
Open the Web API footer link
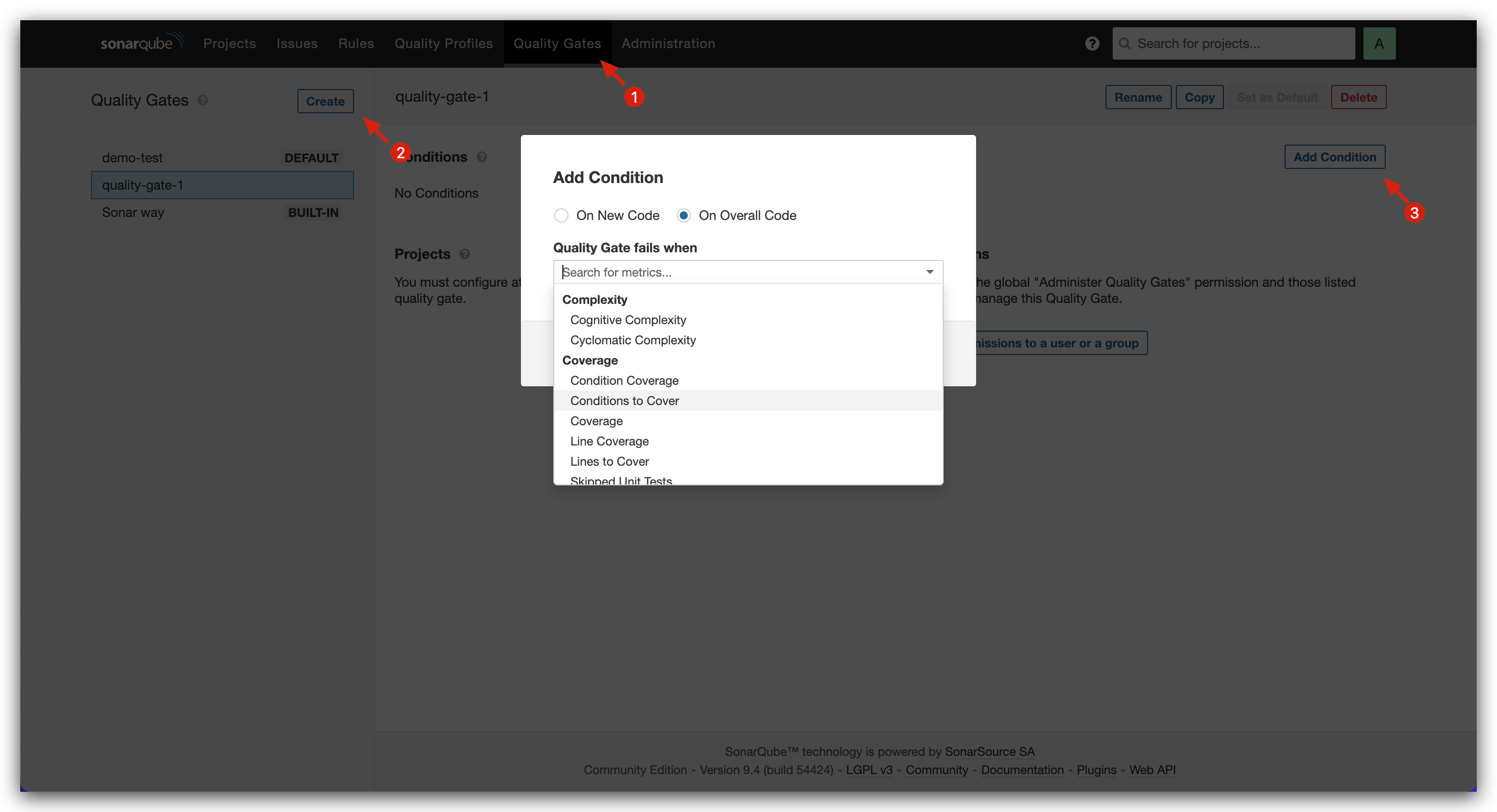(x=1152, y=769)
